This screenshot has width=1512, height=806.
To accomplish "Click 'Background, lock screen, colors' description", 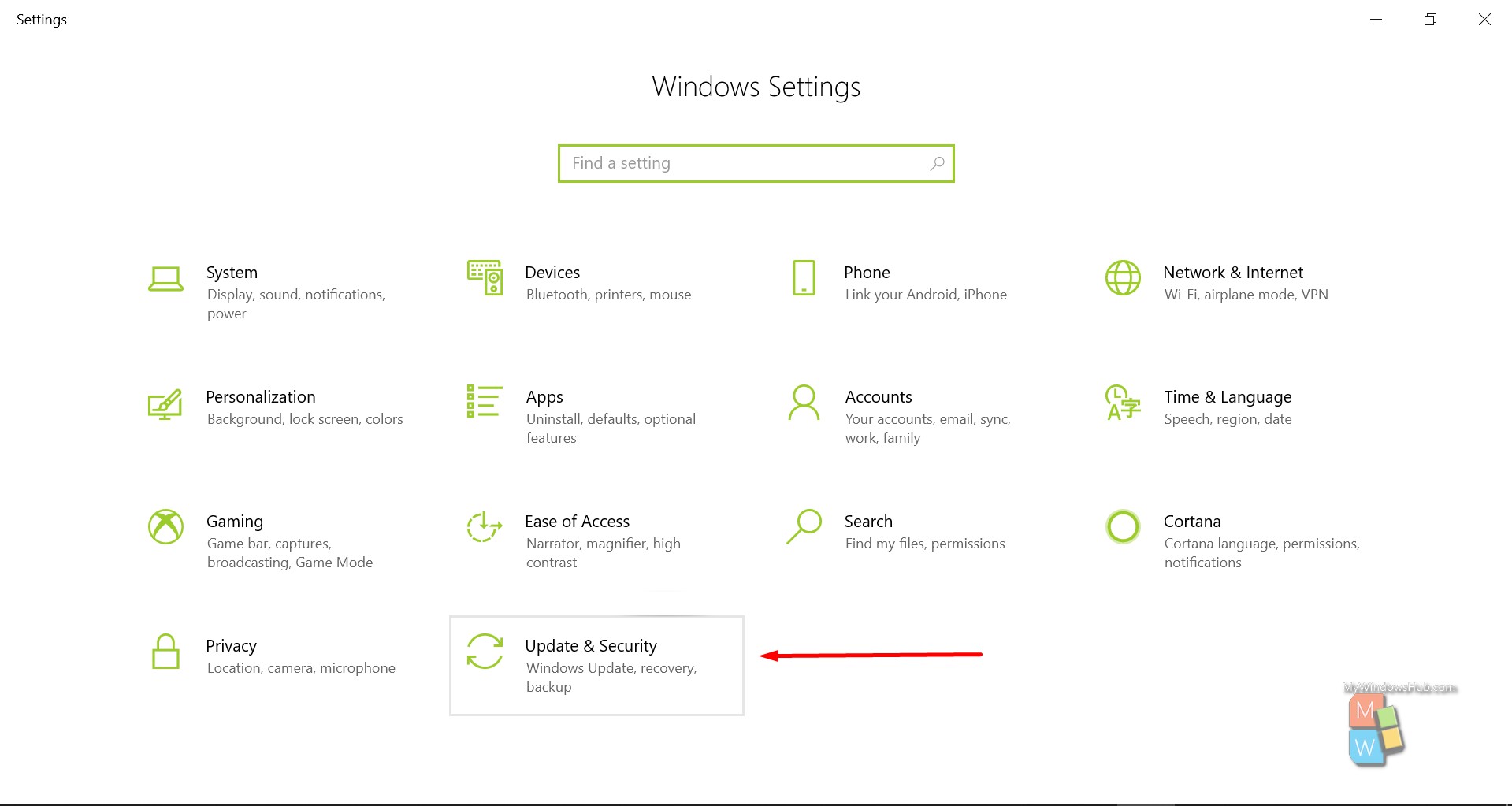I will [305, 419].
